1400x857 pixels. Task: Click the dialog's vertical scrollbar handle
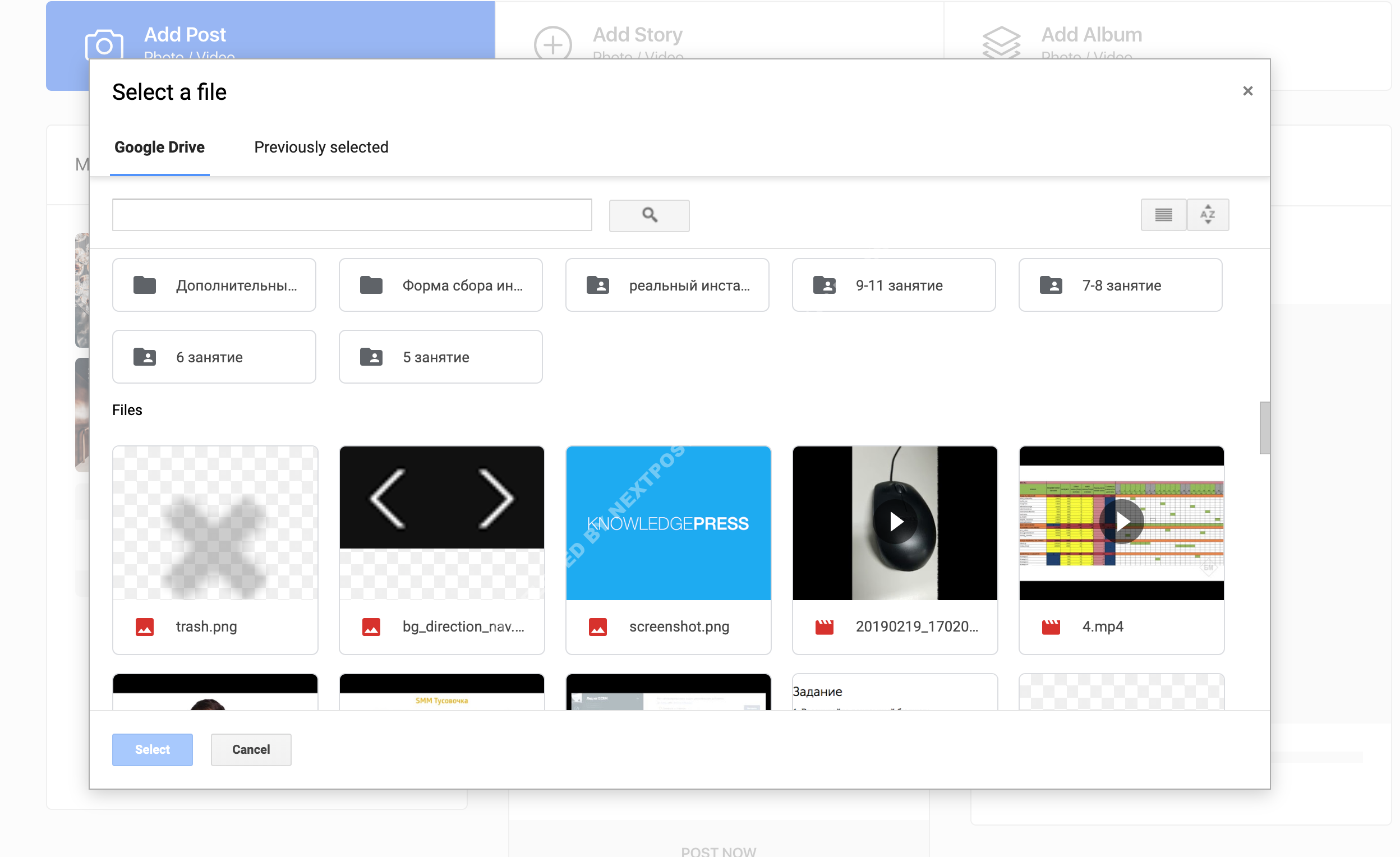(1264, 428)
